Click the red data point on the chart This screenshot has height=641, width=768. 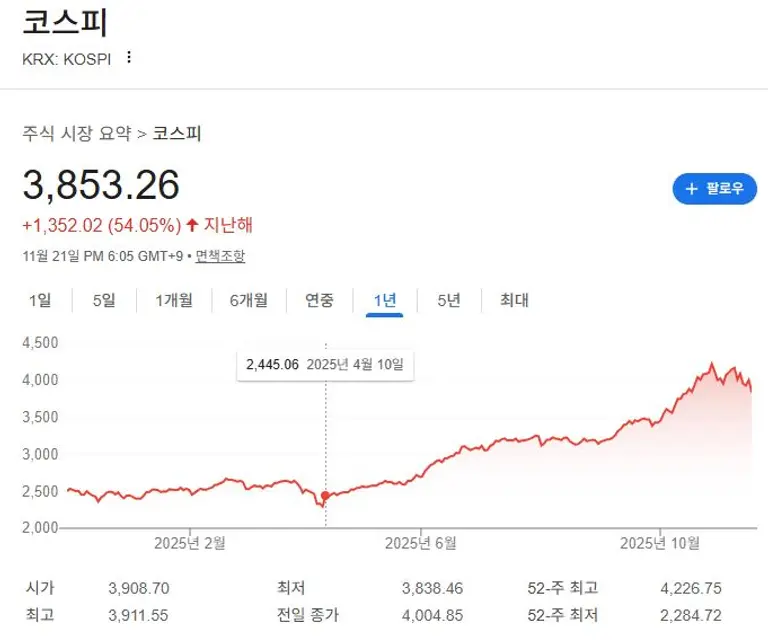coord(325,496)
